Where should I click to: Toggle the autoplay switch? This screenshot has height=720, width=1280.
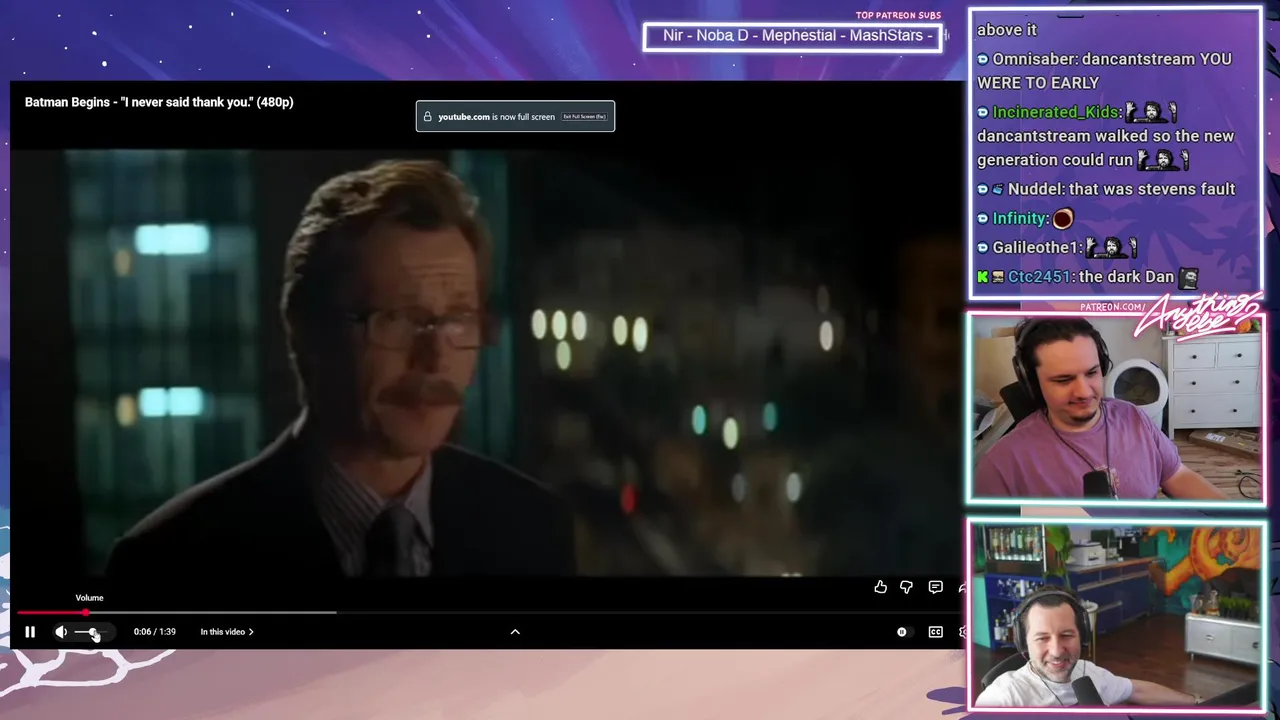[902, 632]
